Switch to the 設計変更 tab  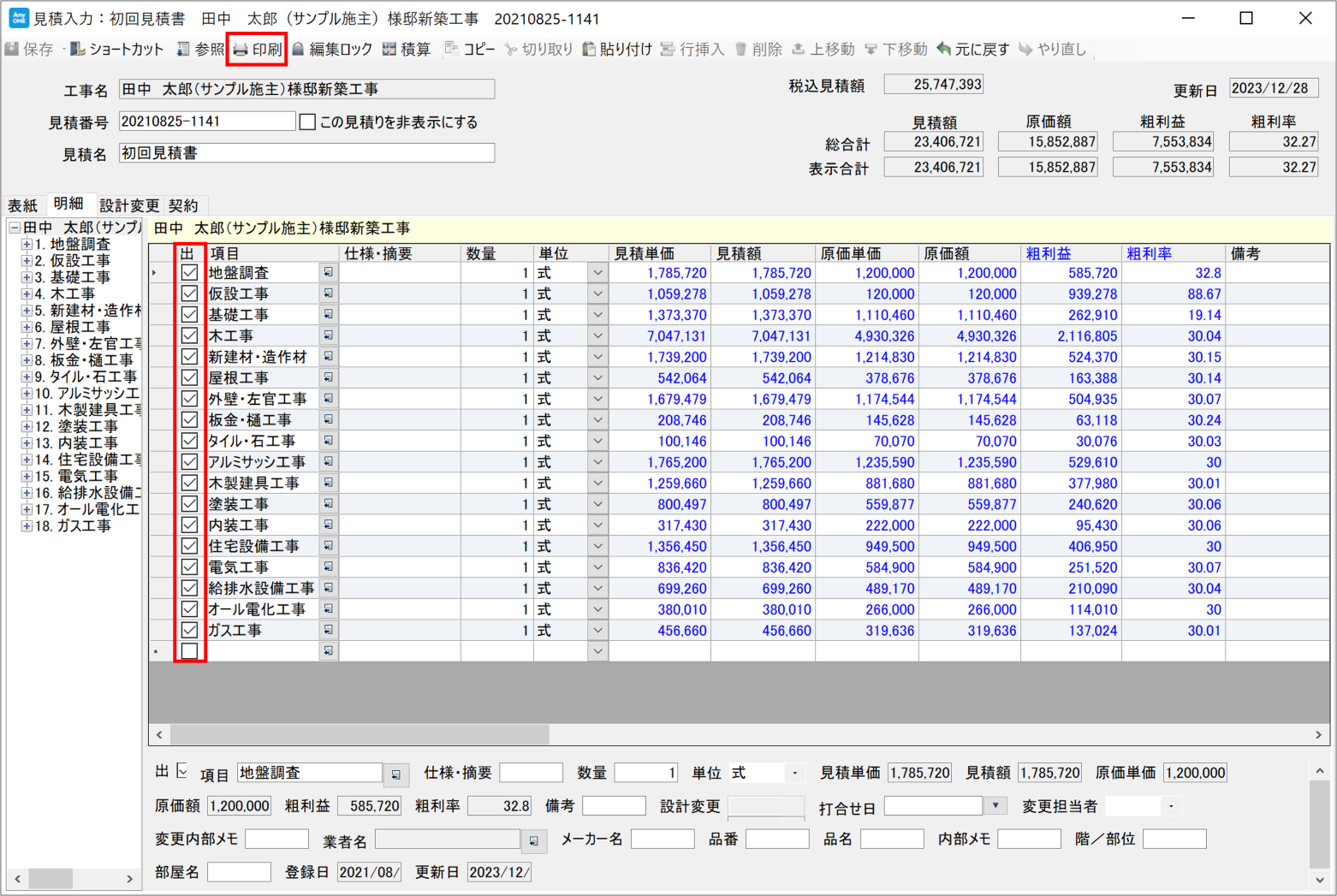(129, 205)
